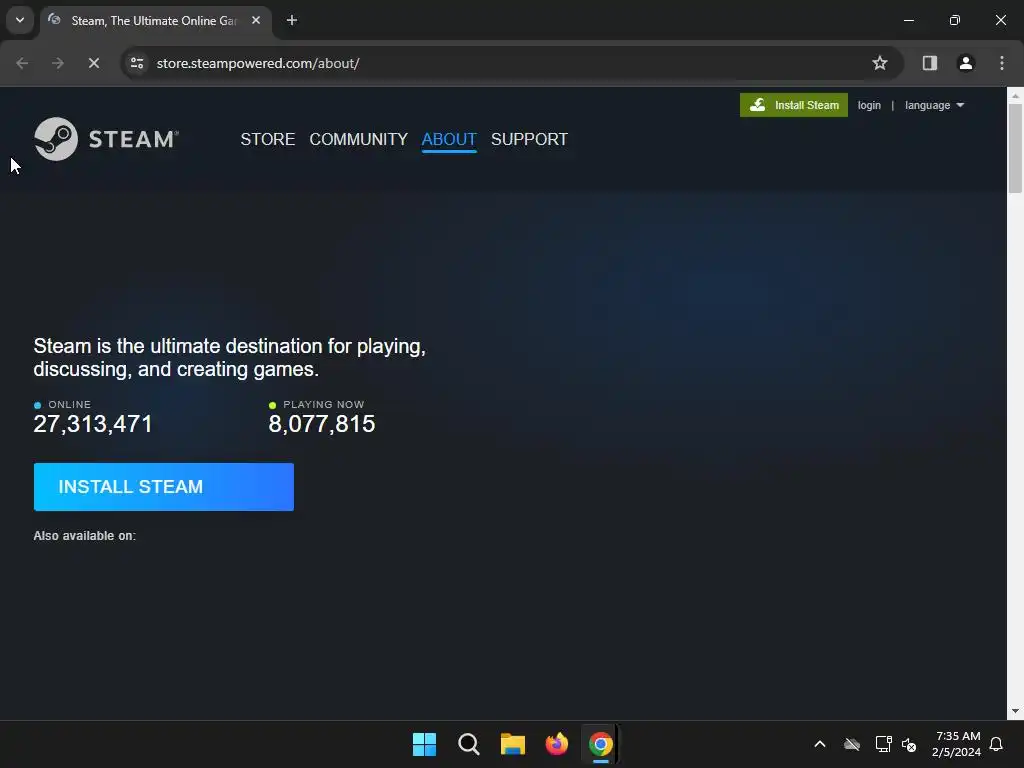Image resolution: width=1024 pixels, height=768 pixels.
Task: Close the Steam browser tab
Action: pos(256,20)
